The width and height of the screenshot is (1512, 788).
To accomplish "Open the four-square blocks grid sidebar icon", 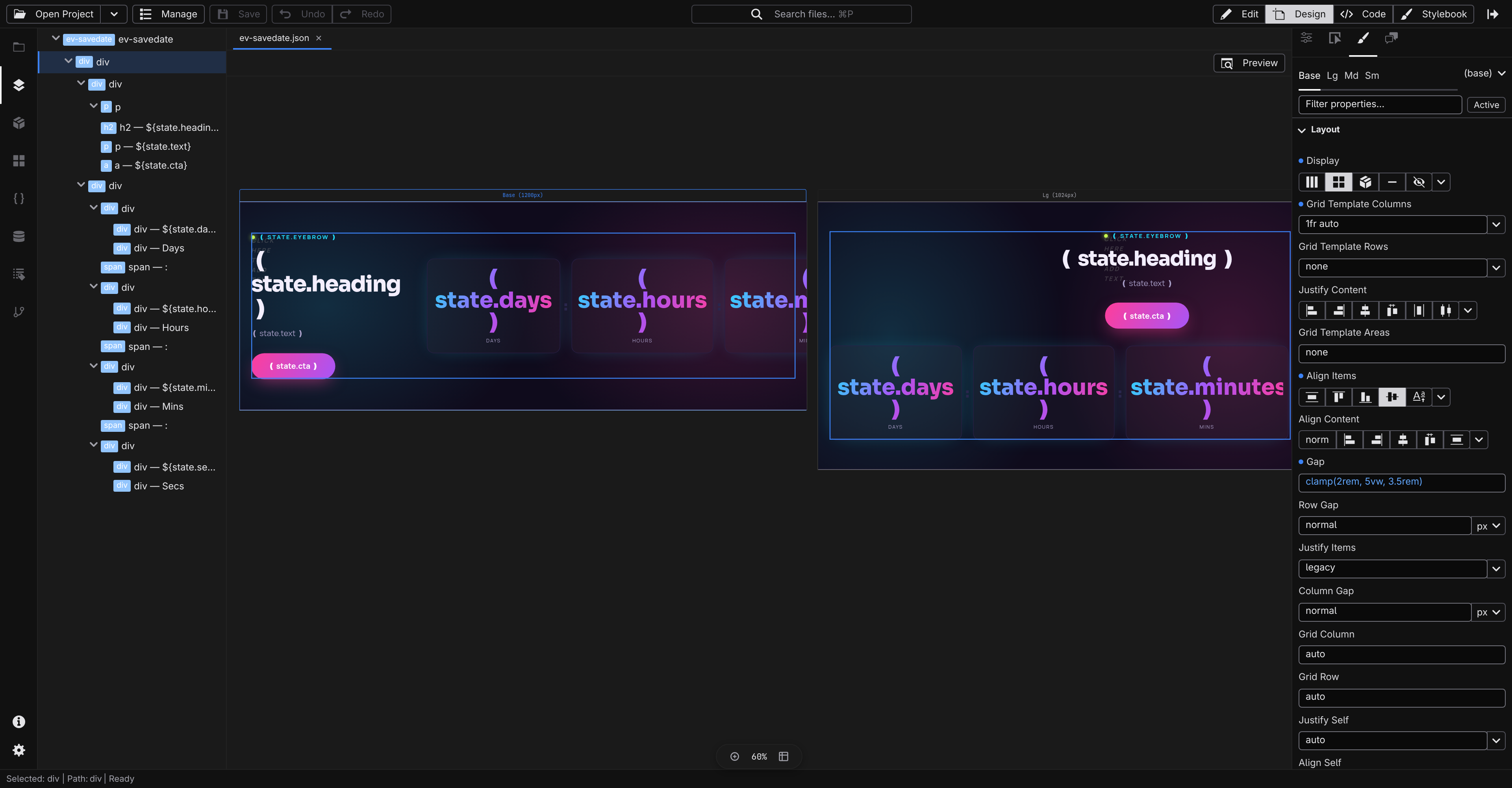I will [x=19, y=161].
